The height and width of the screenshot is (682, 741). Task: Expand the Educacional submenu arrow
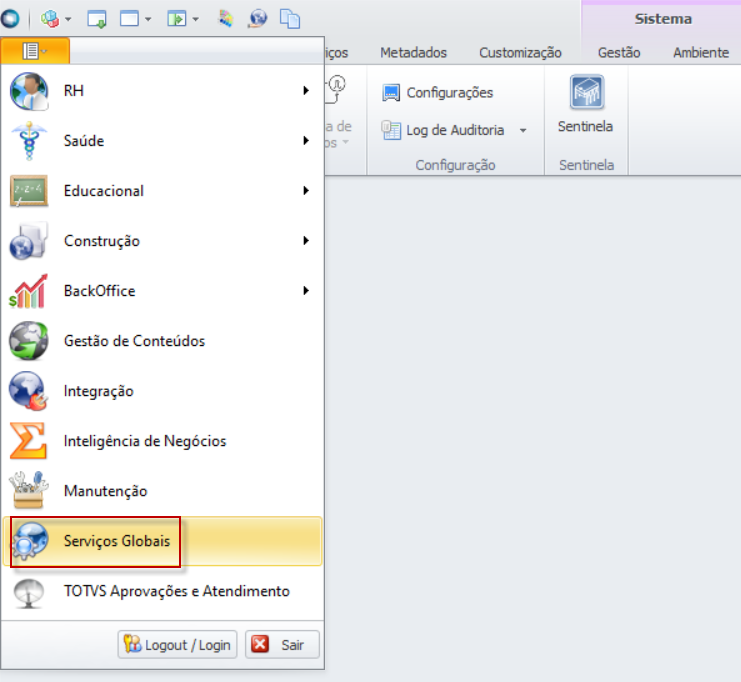coord(306,190)
